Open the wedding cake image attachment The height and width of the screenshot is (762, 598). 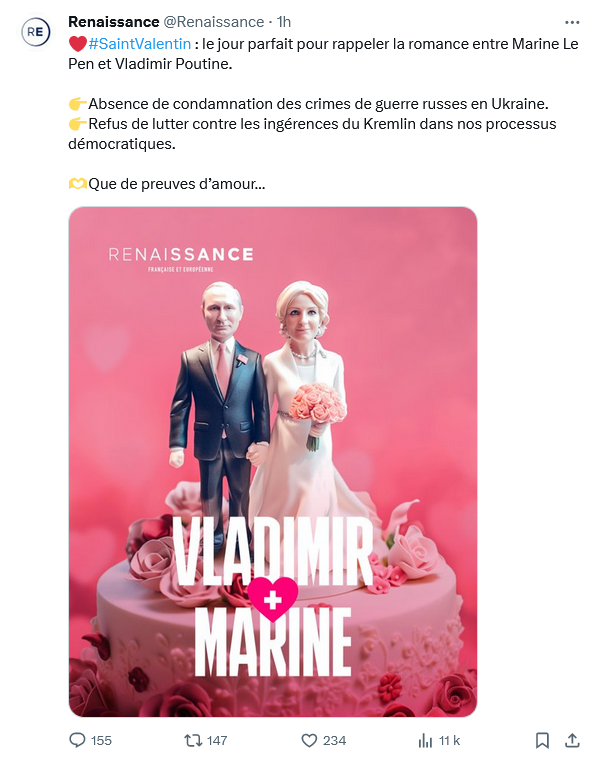(x=273, y=462)
